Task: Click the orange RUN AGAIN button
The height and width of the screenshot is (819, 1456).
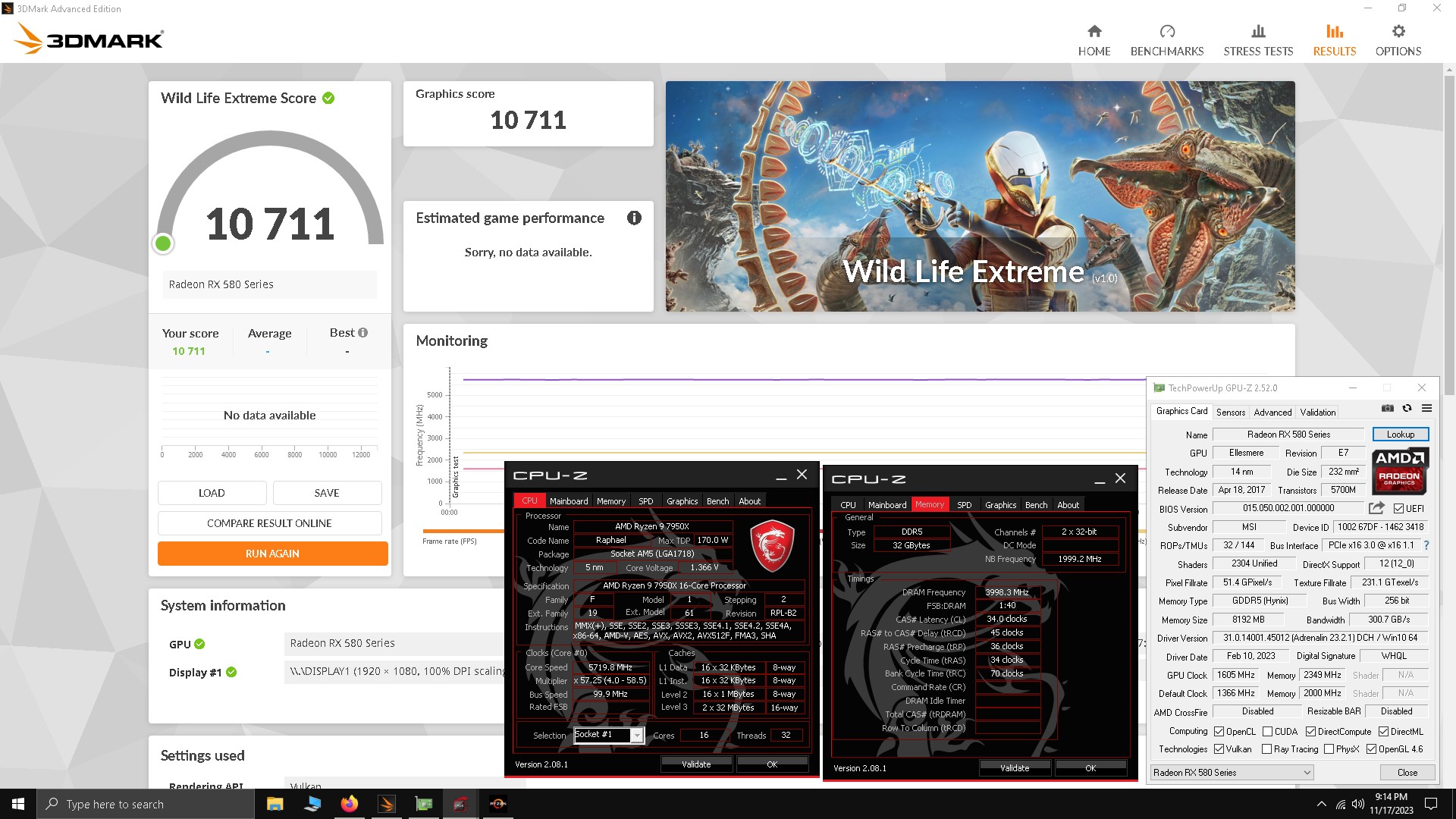Action: [272, 554]
